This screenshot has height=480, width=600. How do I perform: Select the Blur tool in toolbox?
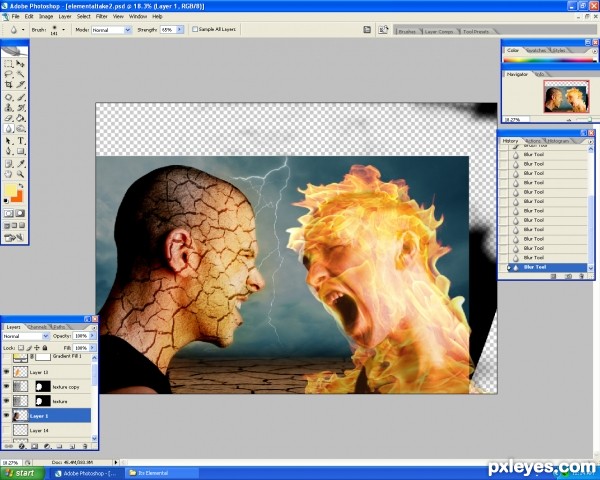click(x=9, y=129)
